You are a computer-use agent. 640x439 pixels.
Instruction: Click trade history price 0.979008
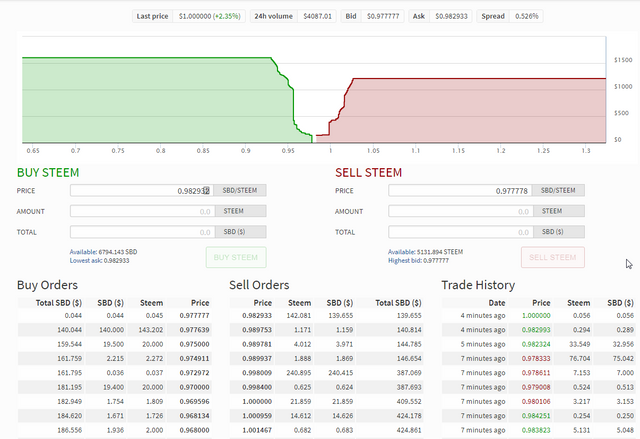click(536, 387)
